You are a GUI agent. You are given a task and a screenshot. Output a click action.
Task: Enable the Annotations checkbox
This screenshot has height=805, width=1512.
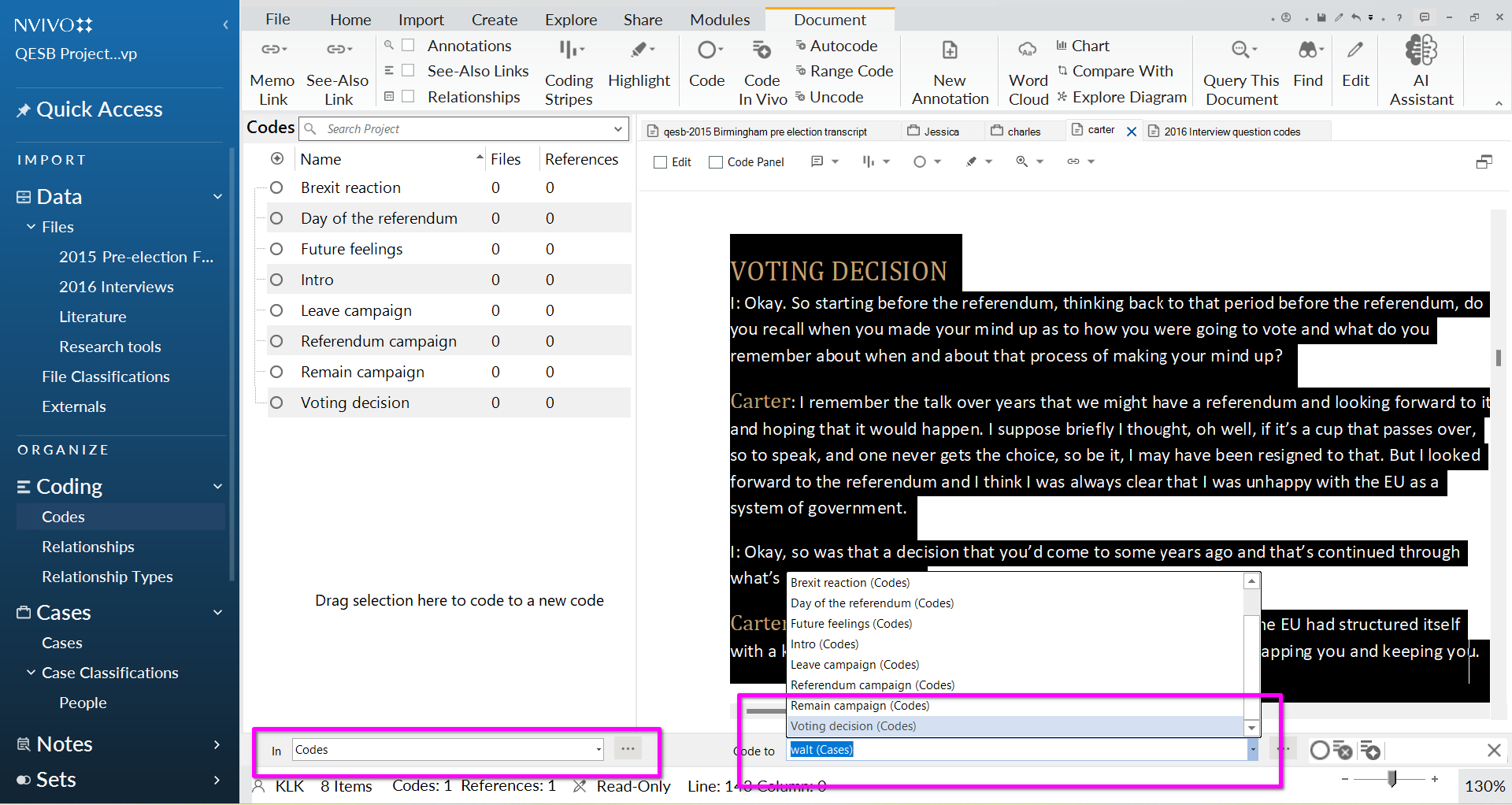click(408, 46)
